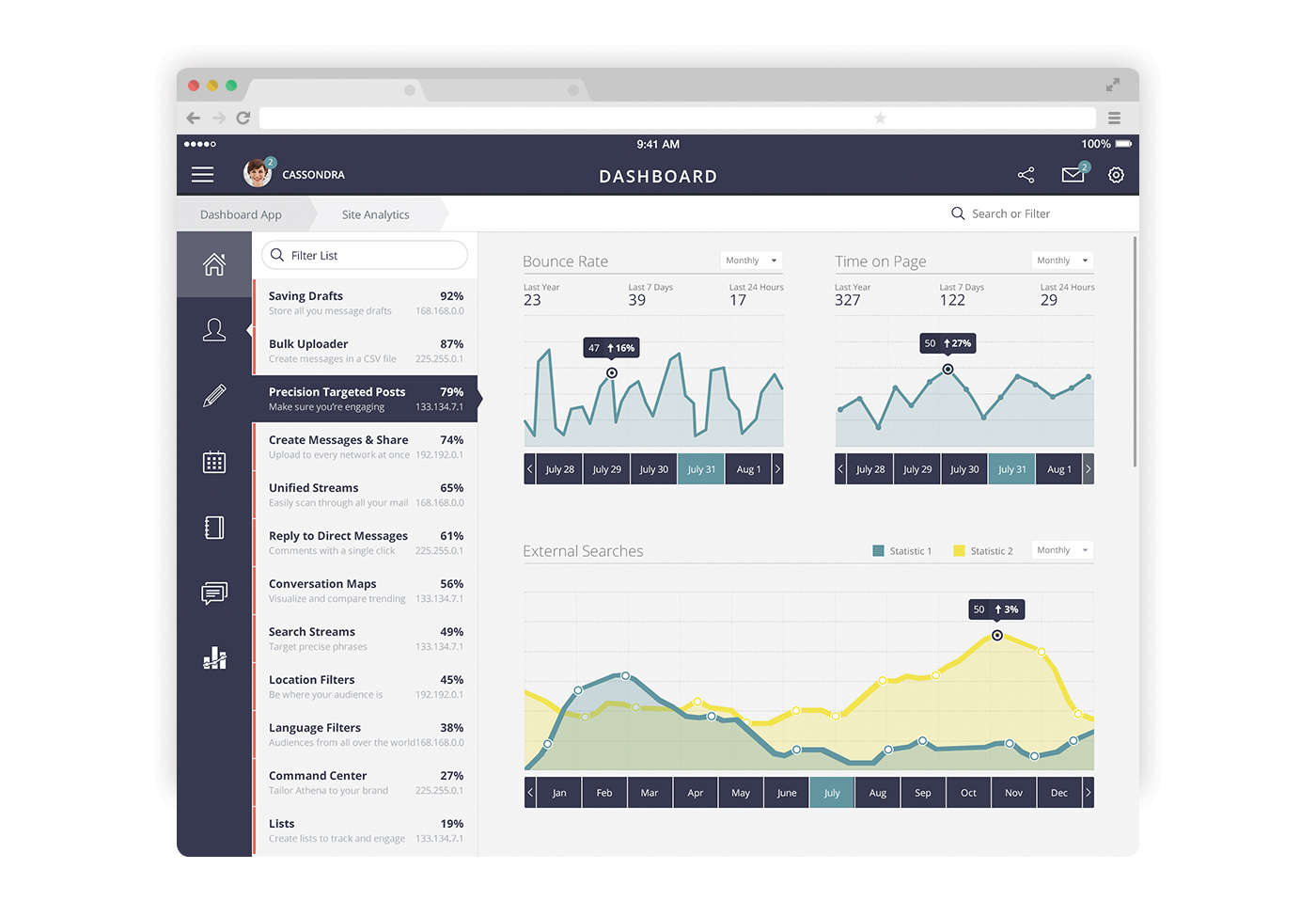
Task: Click Time on Page highlighted point 50
Action: tap(948, 370)
